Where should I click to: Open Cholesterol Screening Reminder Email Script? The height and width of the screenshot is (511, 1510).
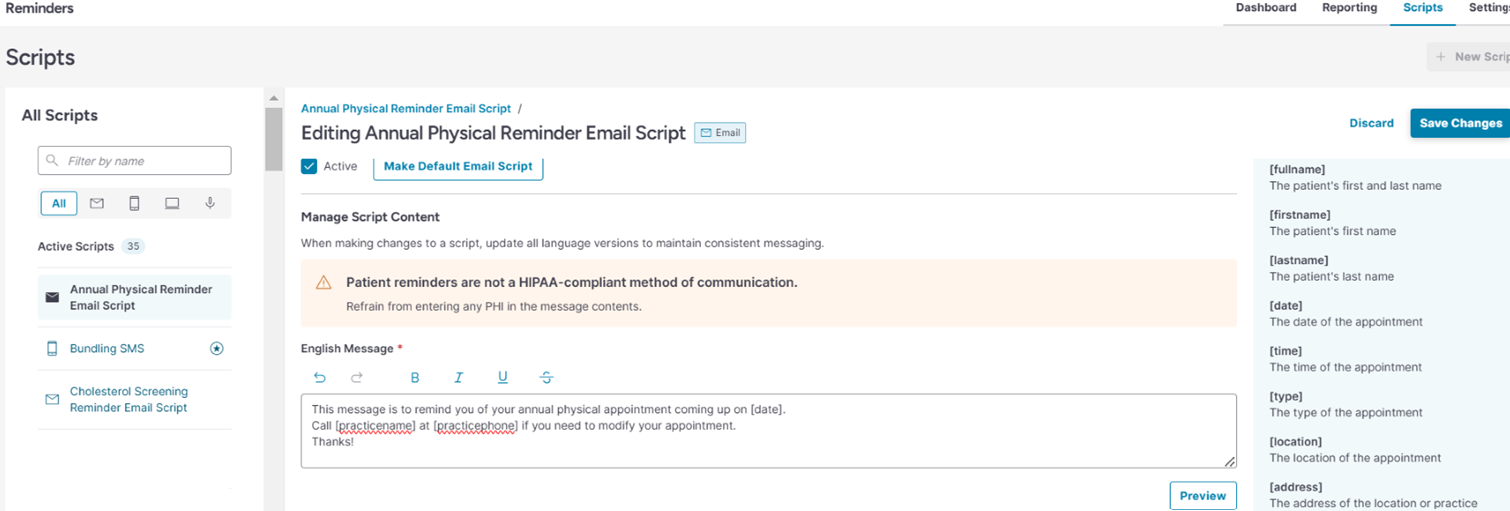(x=128, y=400)
